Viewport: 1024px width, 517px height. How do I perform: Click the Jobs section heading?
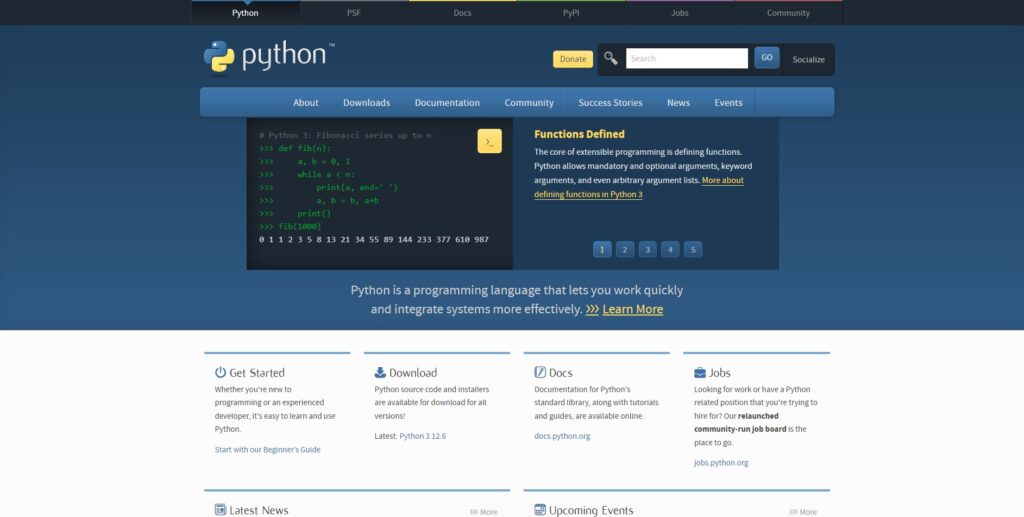(x=720, y=373)
